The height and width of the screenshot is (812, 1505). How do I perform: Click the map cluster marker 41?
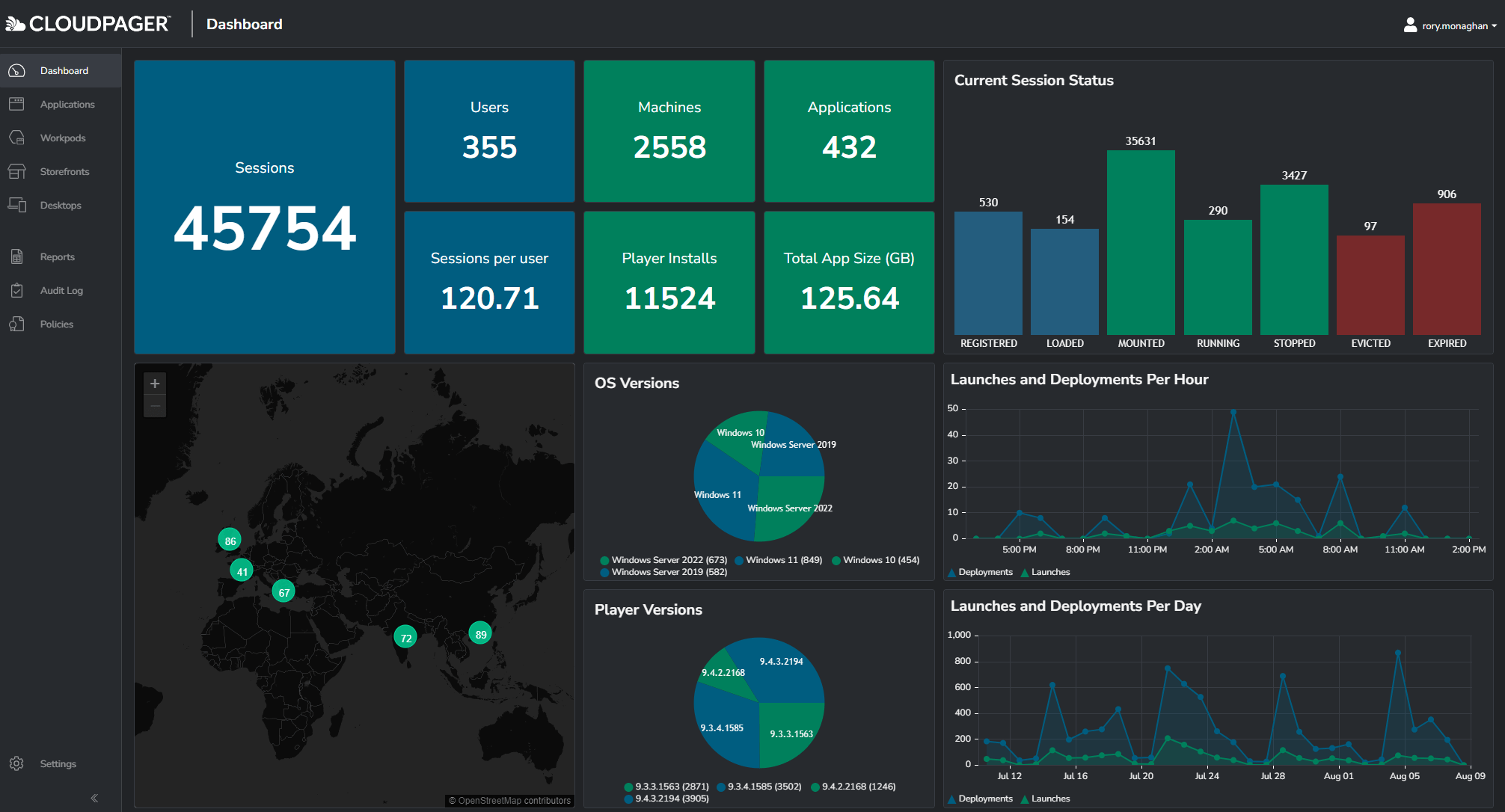coord(242,570)
